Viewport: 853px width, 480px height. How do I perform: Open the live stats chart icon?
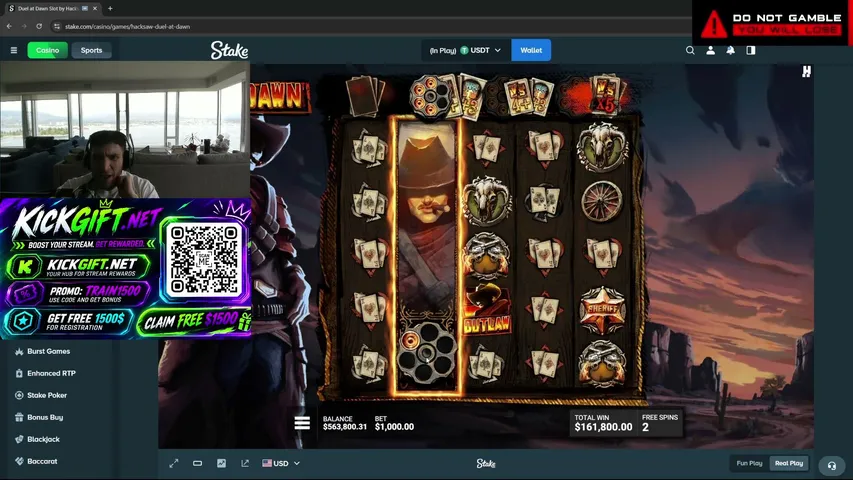tap(221, 463)
